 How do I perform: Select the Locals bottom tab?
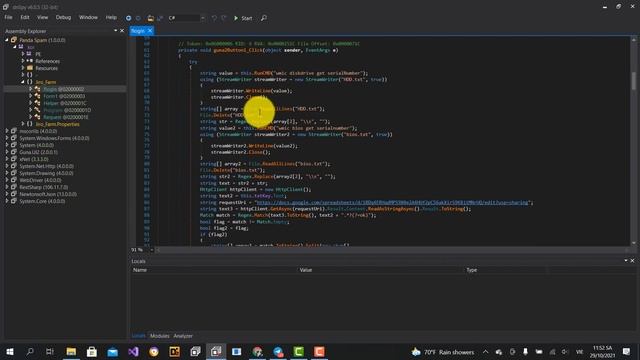click(138, 336)
